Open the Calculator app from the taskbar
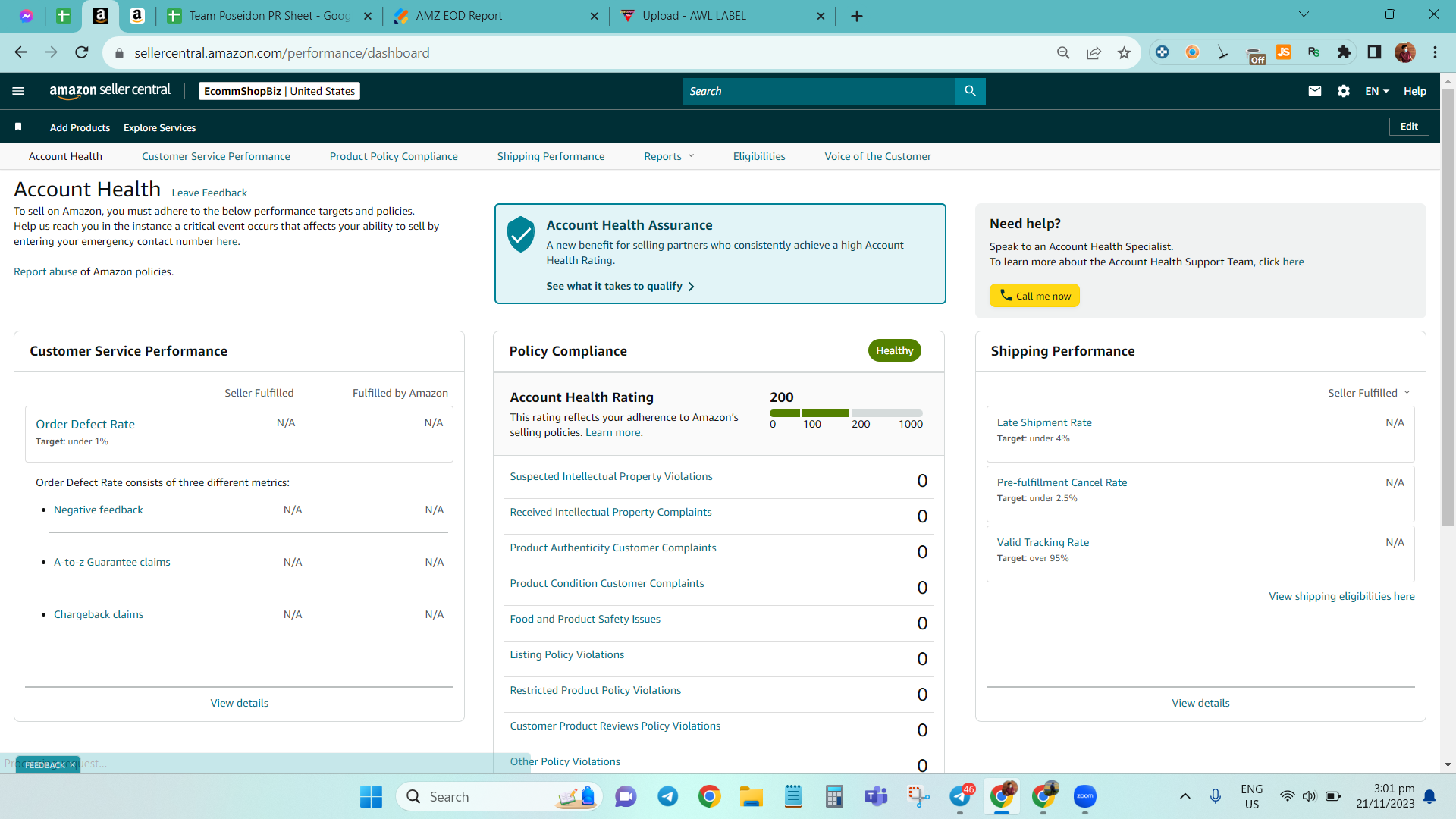The image size is (1456, 819). (x=834, y=796)
